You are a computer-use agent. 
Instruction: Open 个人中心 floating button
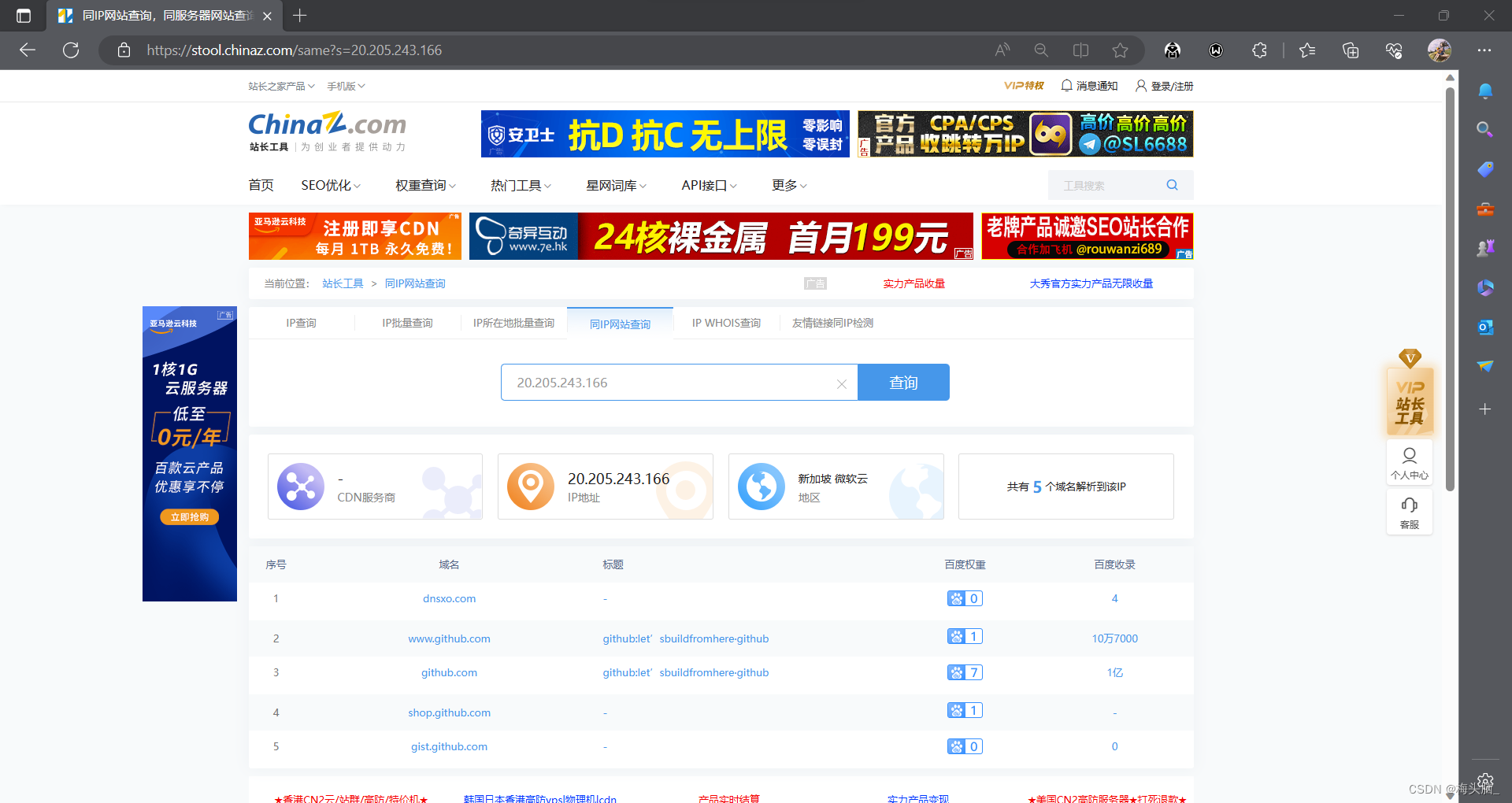click(1410, 464)
